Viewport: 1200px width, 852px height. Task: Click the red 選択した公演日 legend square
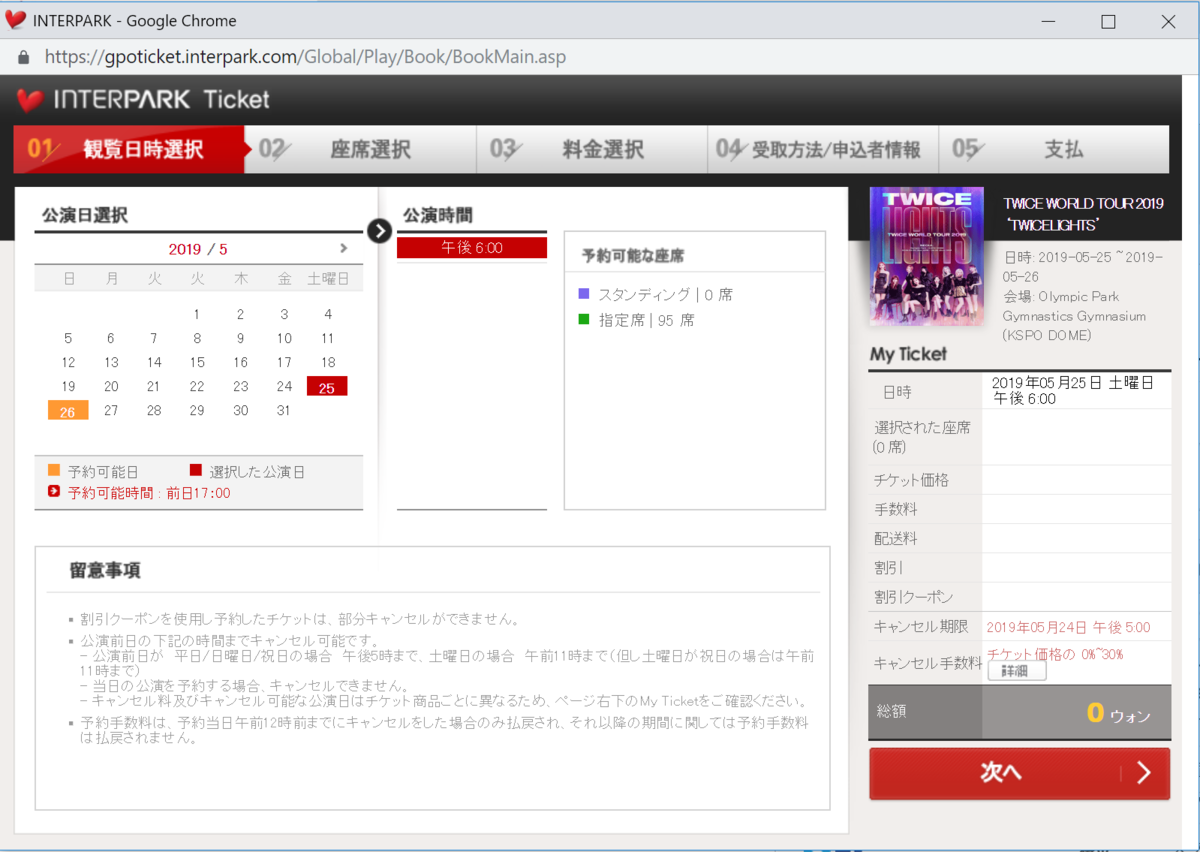[196, 470]
